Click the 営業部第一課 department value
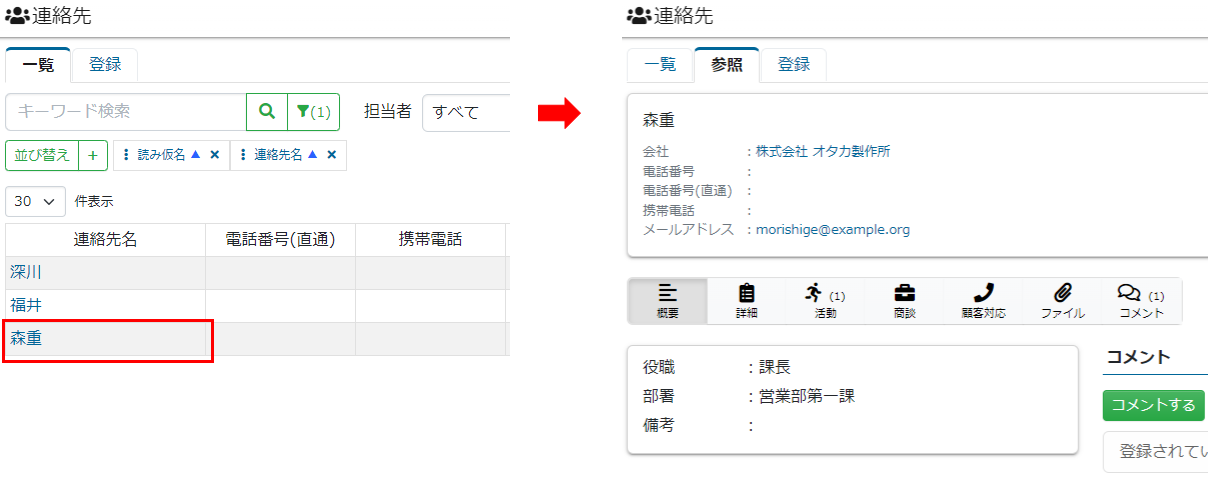Screen dimensions: 1208x477 coord(807,396)
